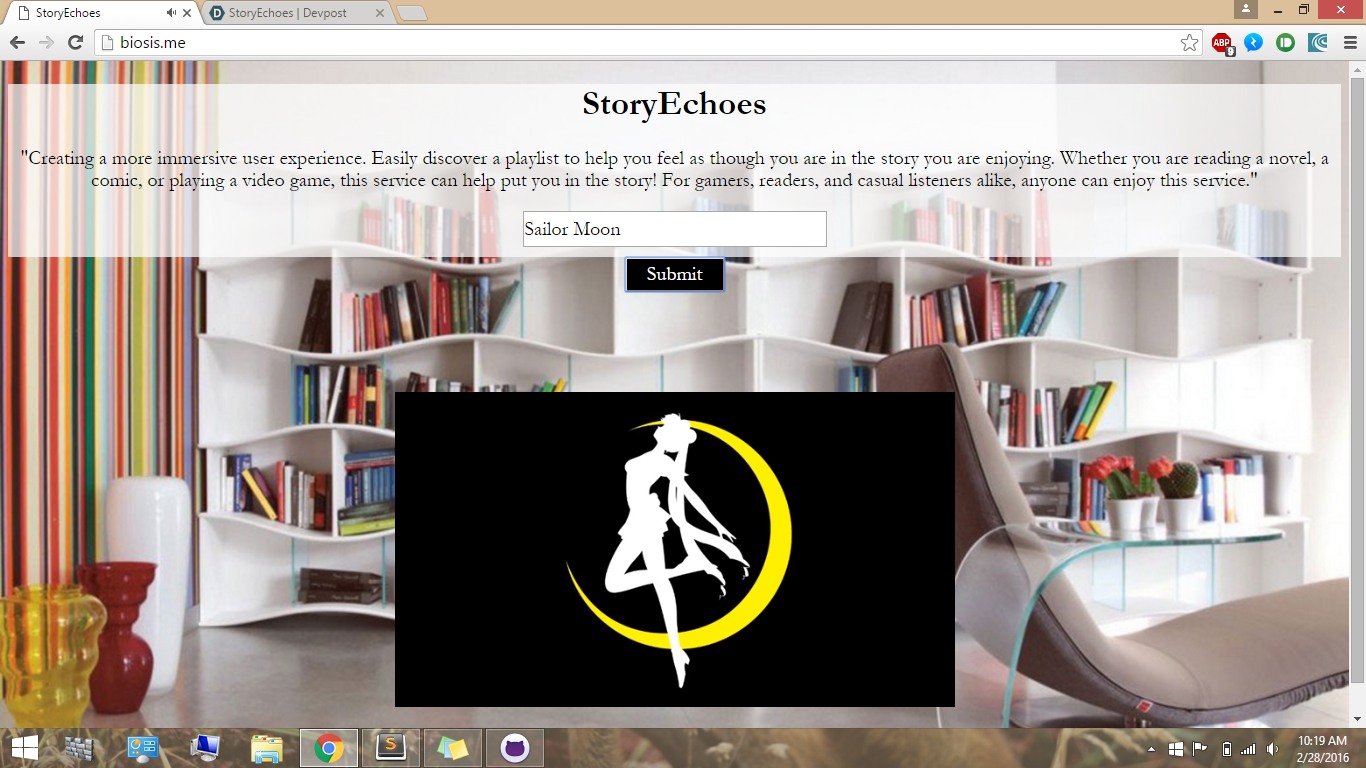Go back with the browser back arrow
Viewport: 1366px width, 768px height.
click(17, 42)
